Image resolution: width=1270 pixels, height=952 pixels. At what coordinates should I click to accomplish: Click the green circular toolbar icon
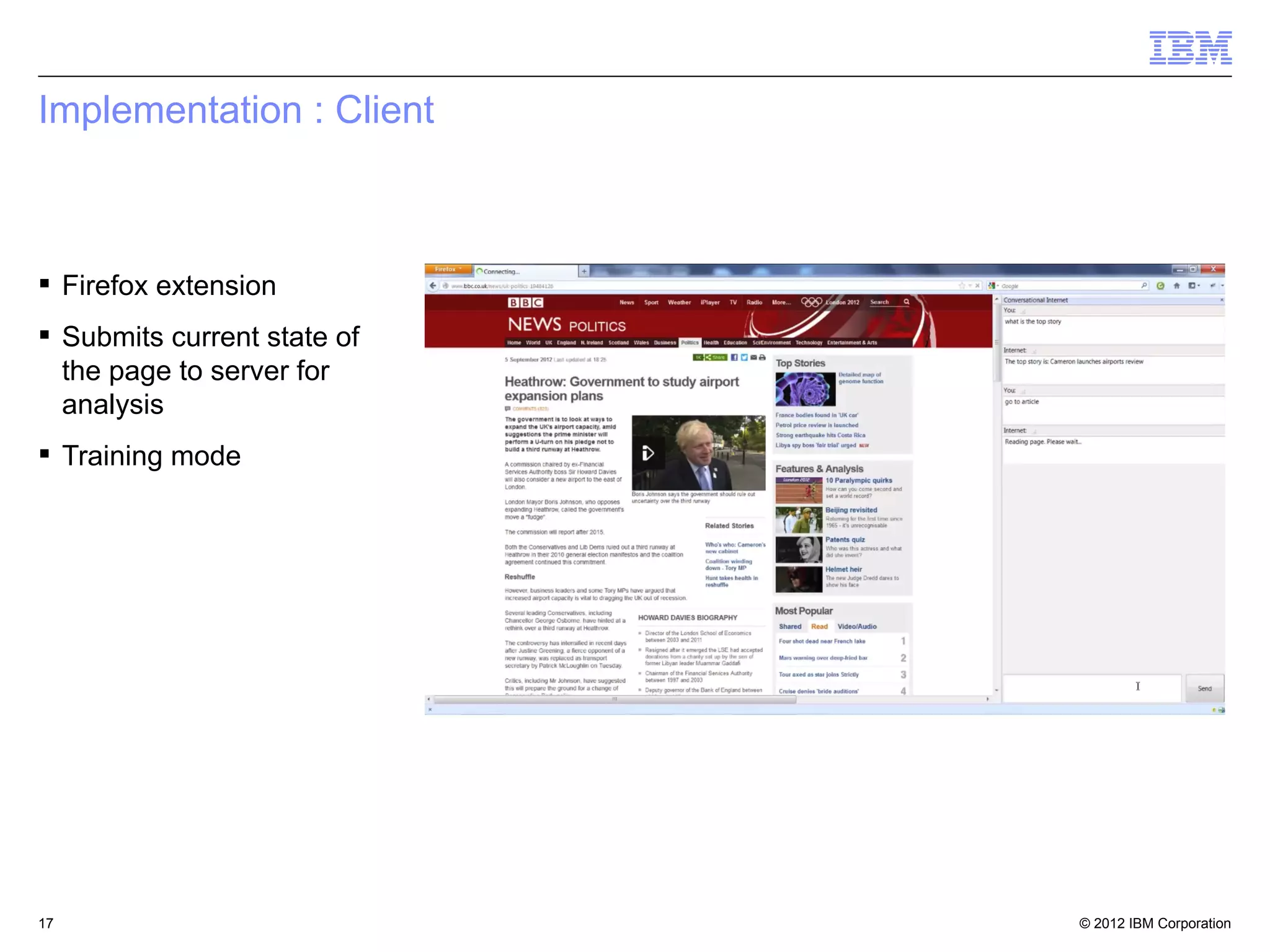click(x=1160, y=286)
